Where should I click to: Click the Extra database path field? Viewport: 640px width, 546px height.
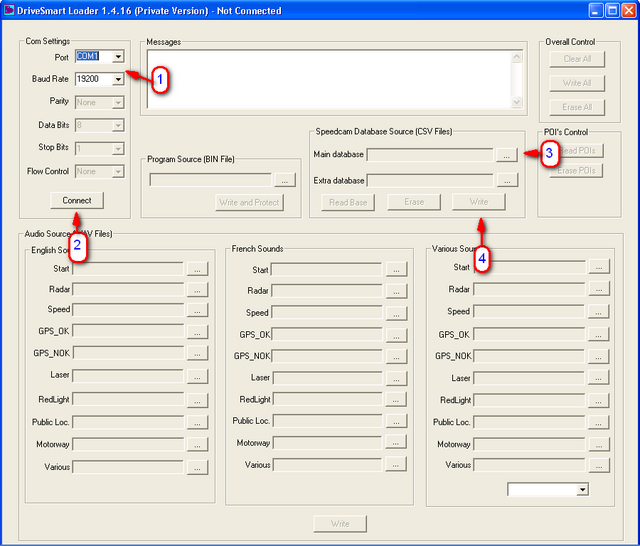430,180
